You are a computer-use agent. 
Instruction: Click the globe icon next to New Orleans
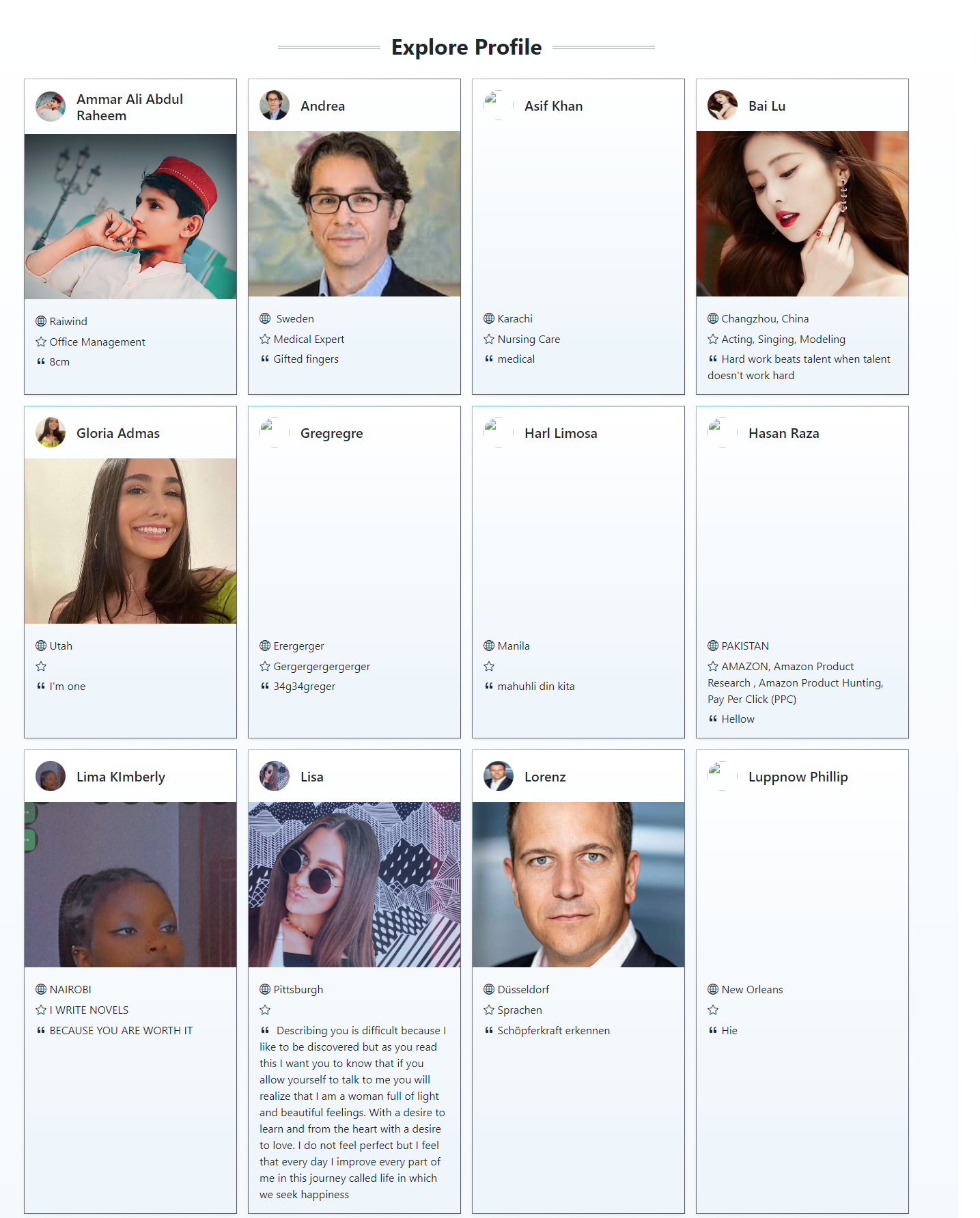(713, 989)
